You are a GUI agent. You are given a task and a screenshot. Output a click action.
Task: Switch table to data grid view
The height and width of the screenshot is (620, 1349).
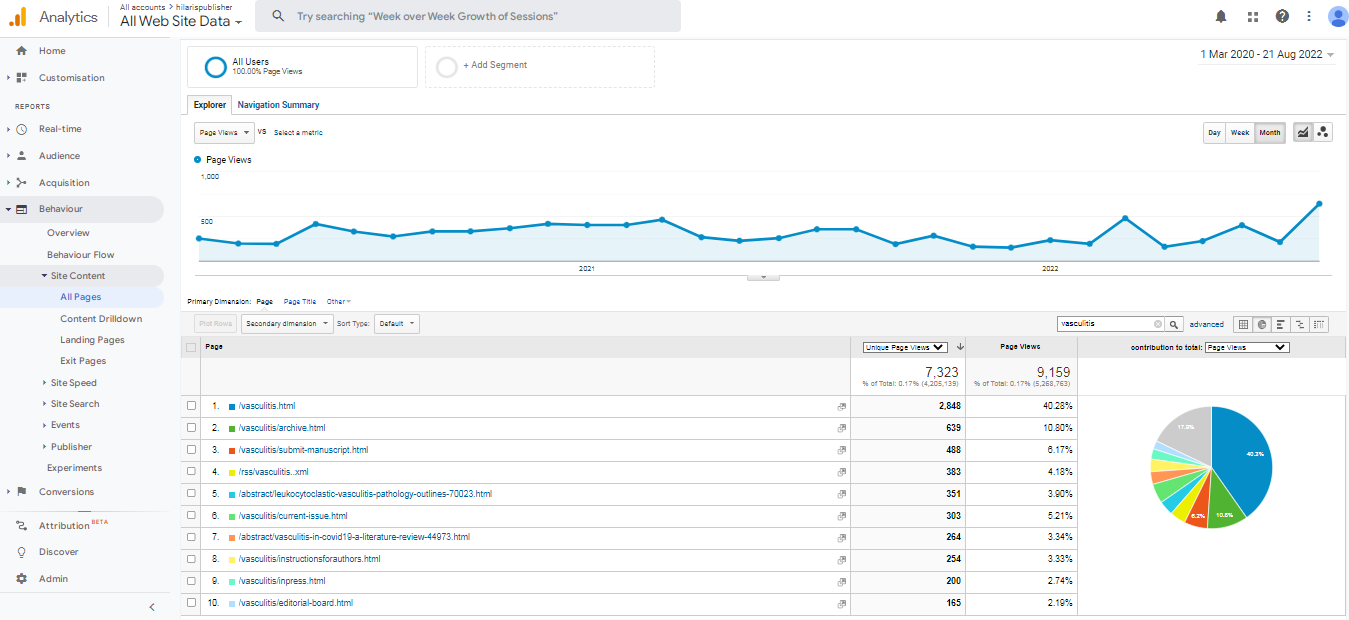1242,324
